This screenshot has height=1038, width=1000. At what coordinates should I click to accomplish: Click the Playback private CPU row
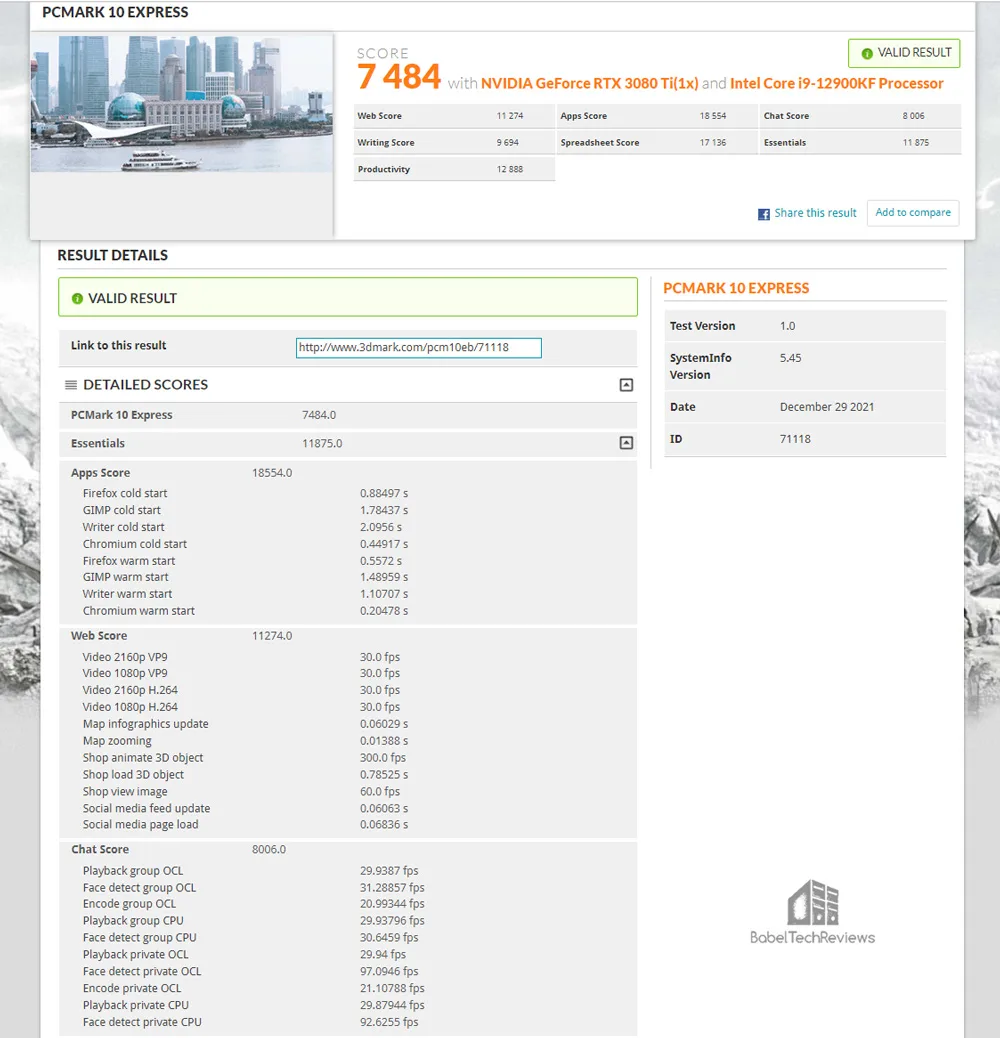coord(348,1006)
